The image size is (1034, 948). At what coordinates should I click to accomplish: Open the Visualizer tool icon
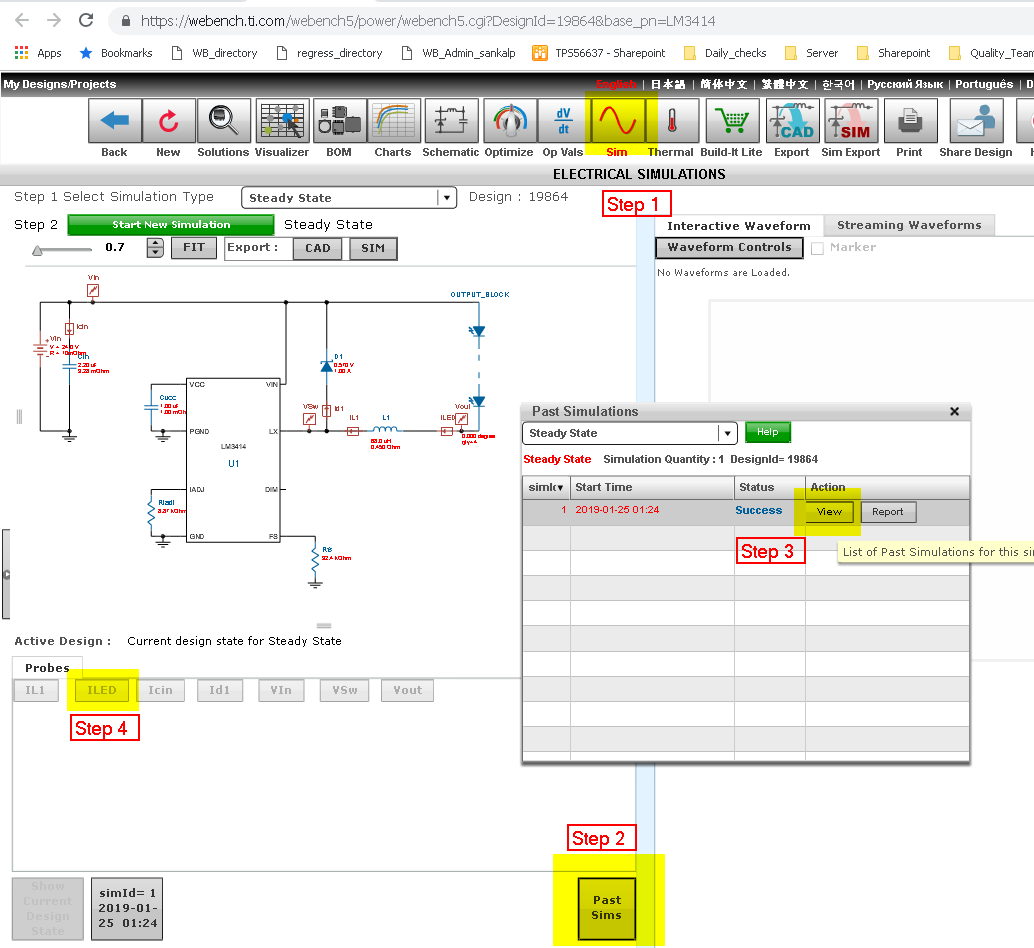282,121
